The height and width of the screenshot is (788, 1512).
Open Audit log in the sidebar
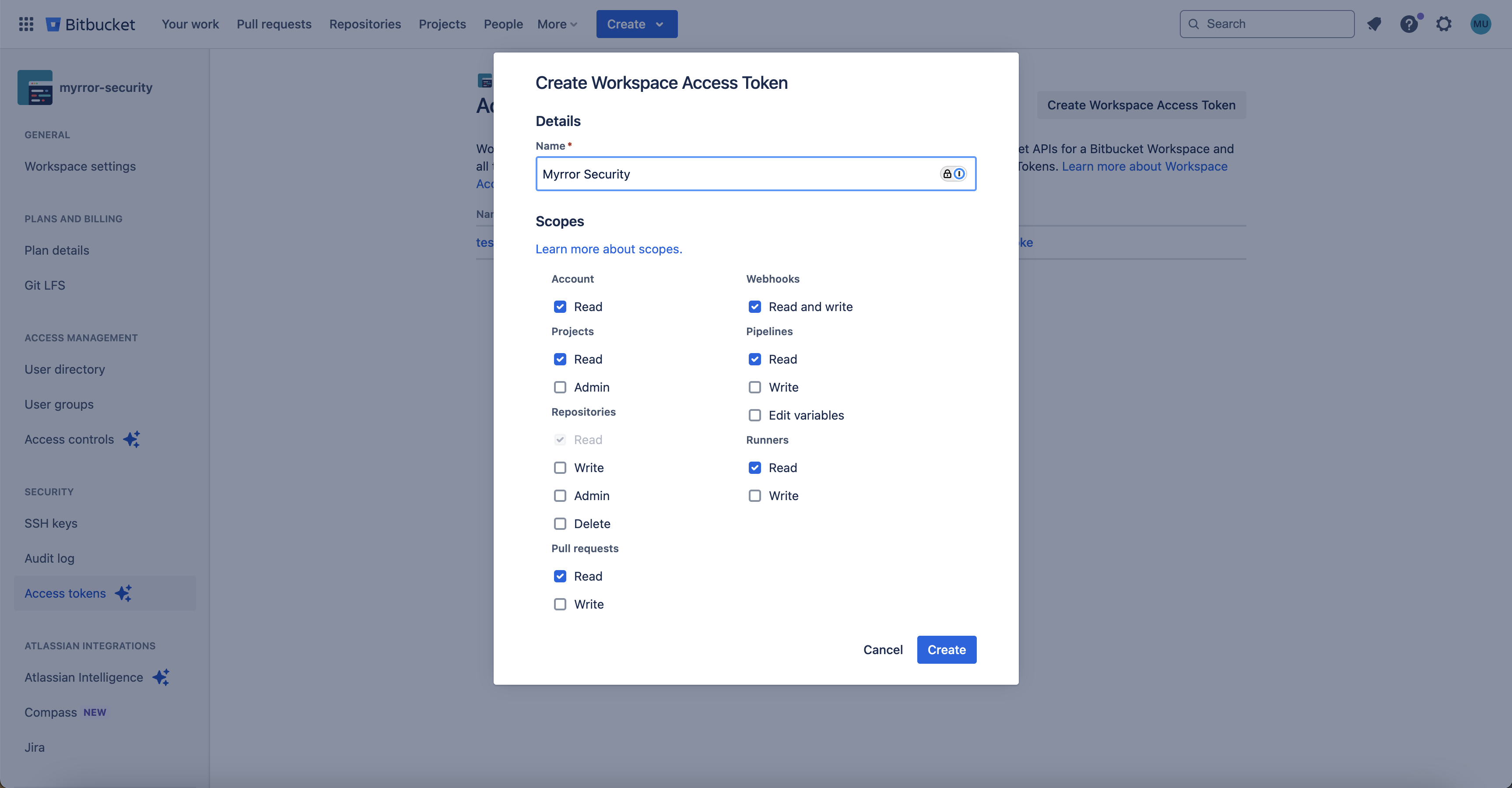tap(49, 559)
